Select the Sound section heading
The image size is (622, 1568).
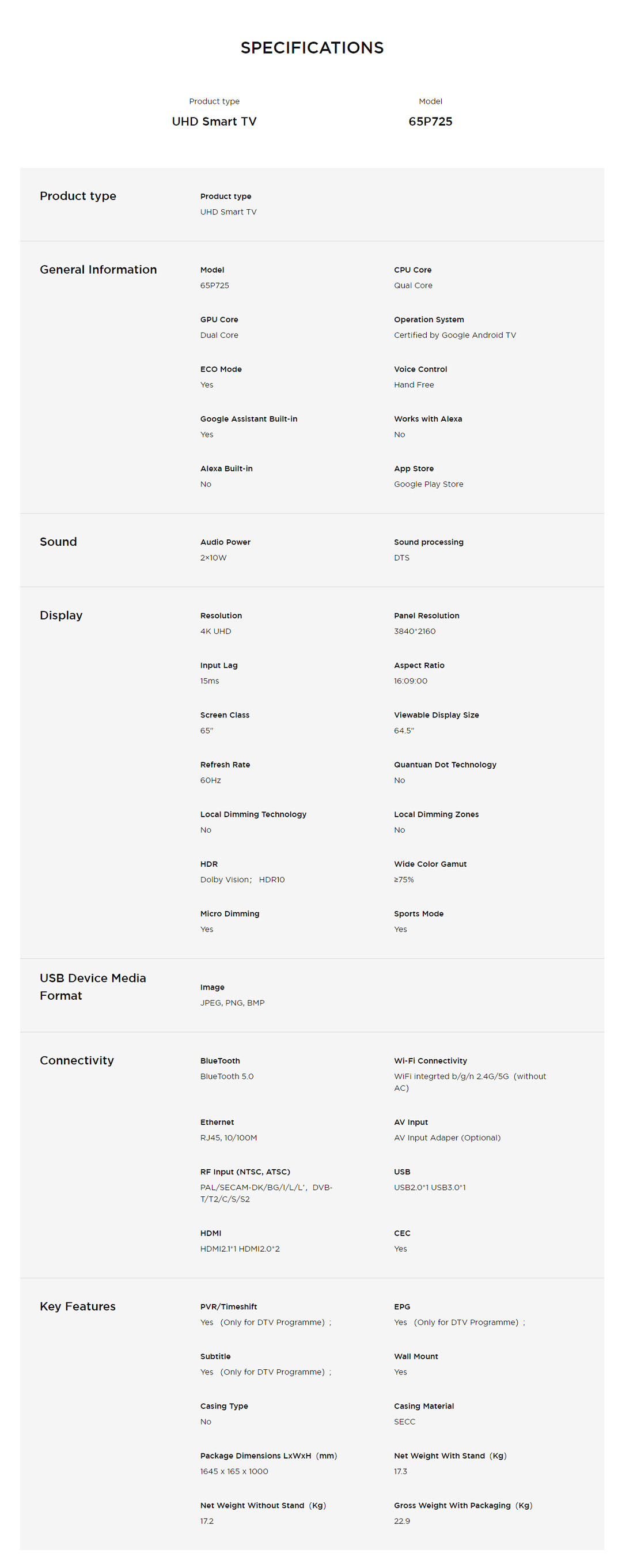(58, 541)
